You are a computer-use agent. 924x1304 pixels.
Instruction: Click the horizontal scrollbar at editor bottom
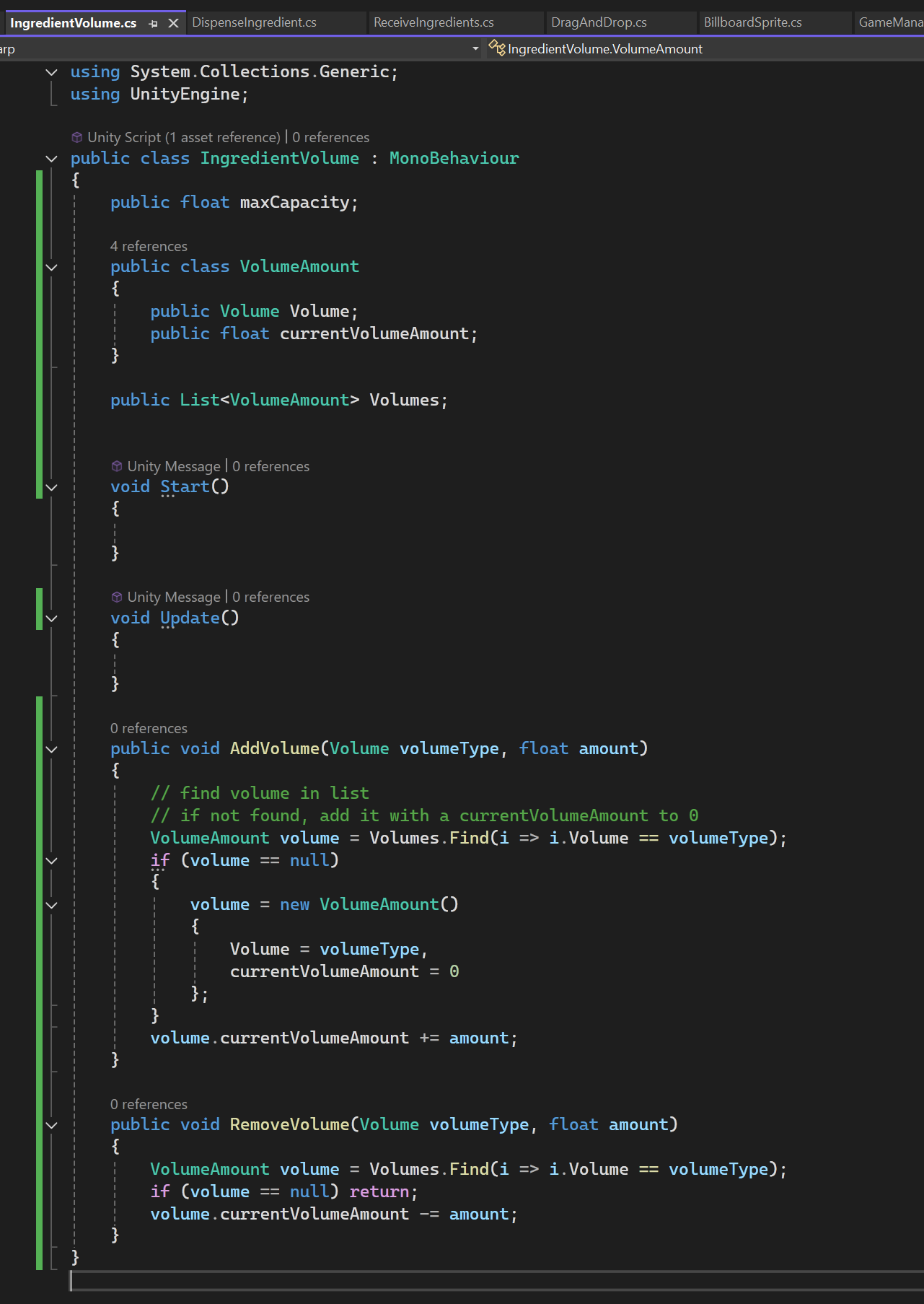(x=497, y=1280)
